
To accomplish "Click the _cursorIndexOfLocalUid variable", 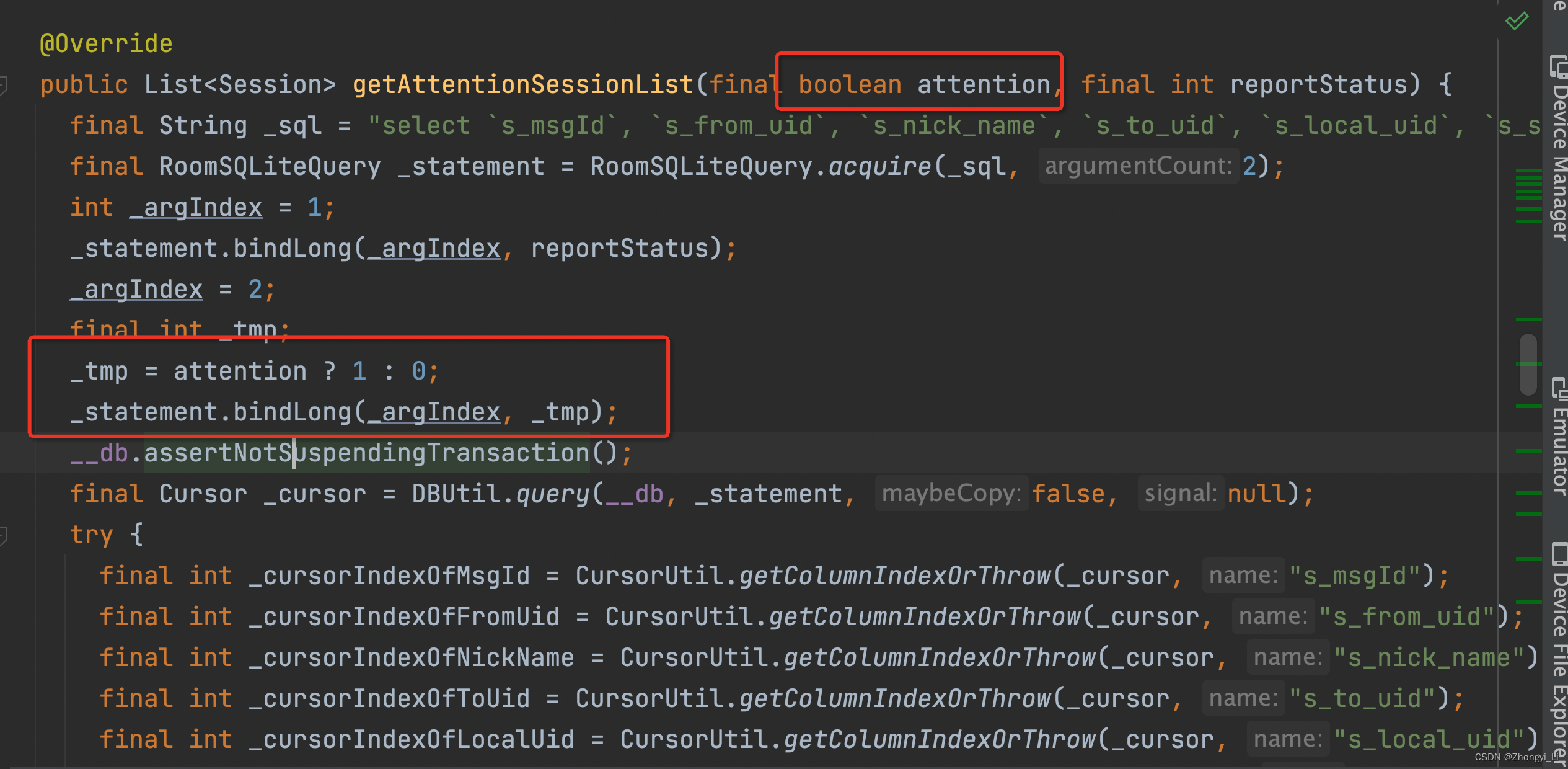I will click(x=412, y=740).
